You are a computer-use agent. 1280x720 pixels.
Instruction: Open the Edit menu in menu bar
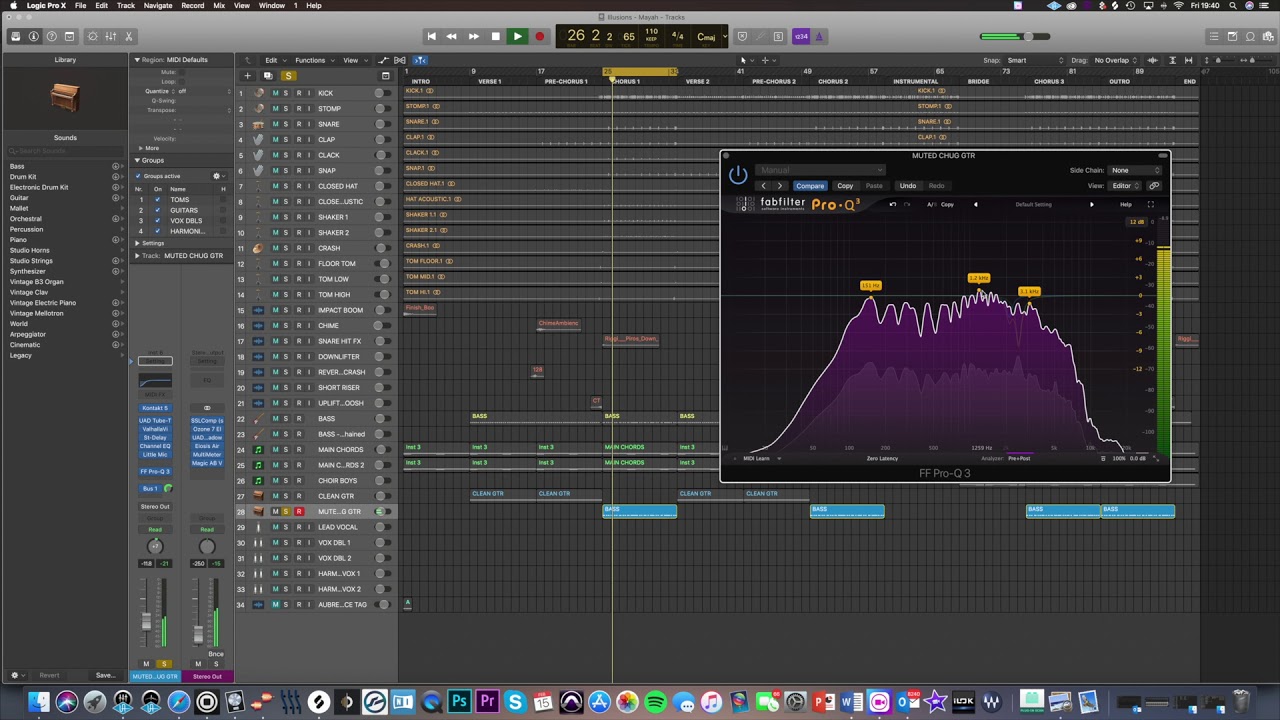(x=102, y=6)
